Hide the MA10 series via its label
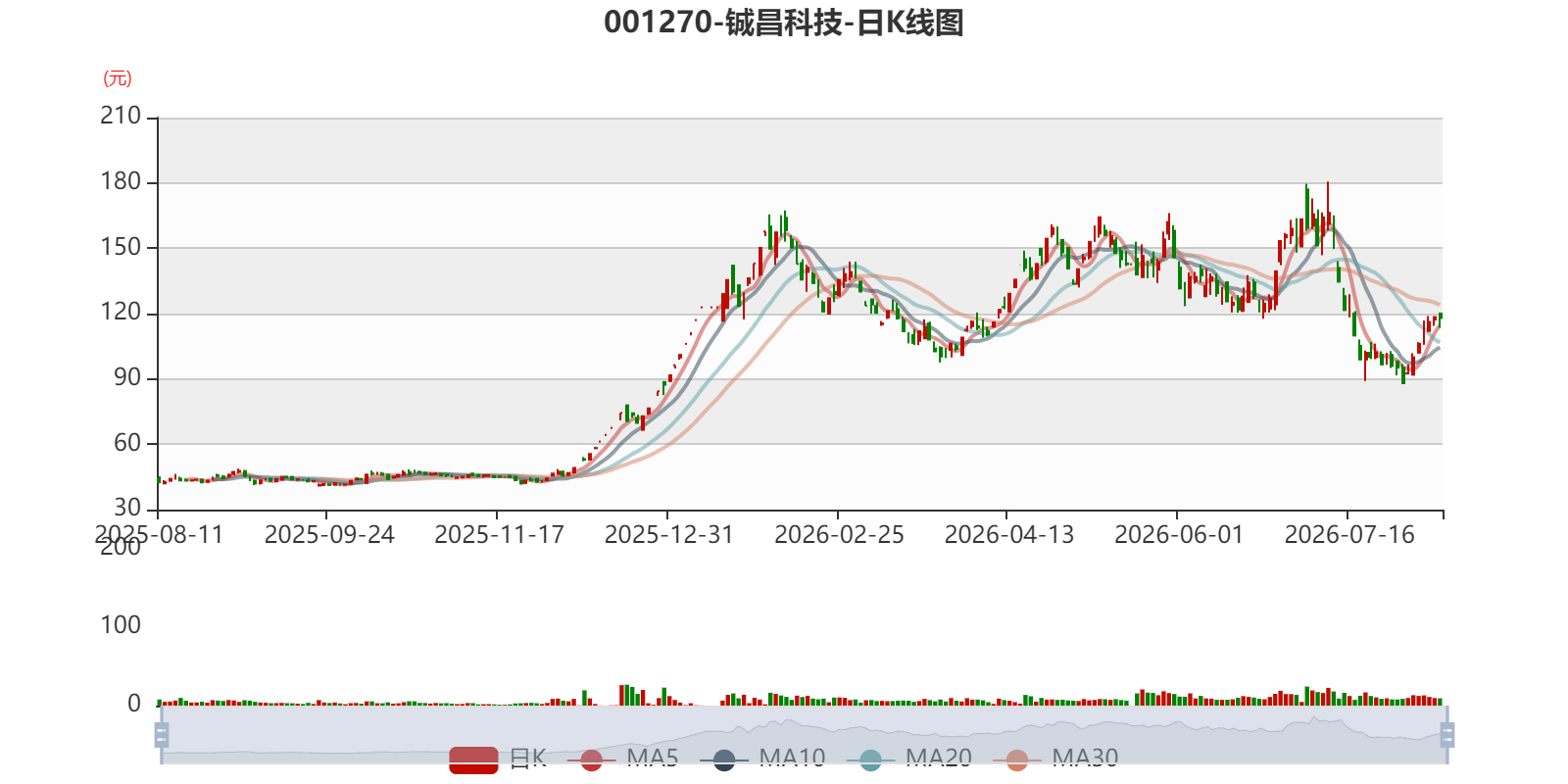Viewport: 1568px width, 784px height. pyautogui.click(x=792, y=758)
